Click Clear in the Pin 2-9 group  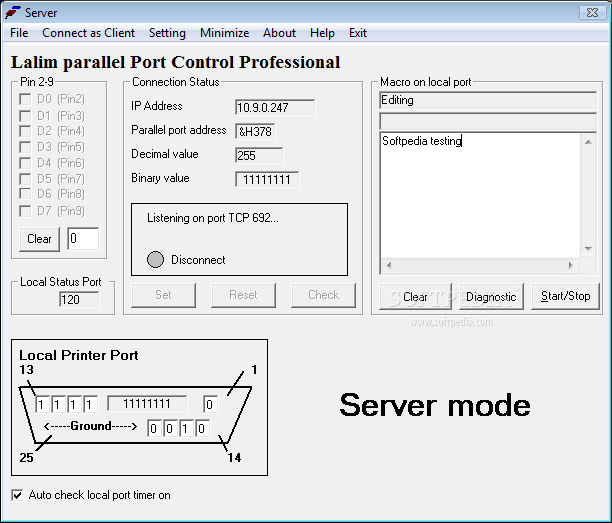tap(39, 239)
